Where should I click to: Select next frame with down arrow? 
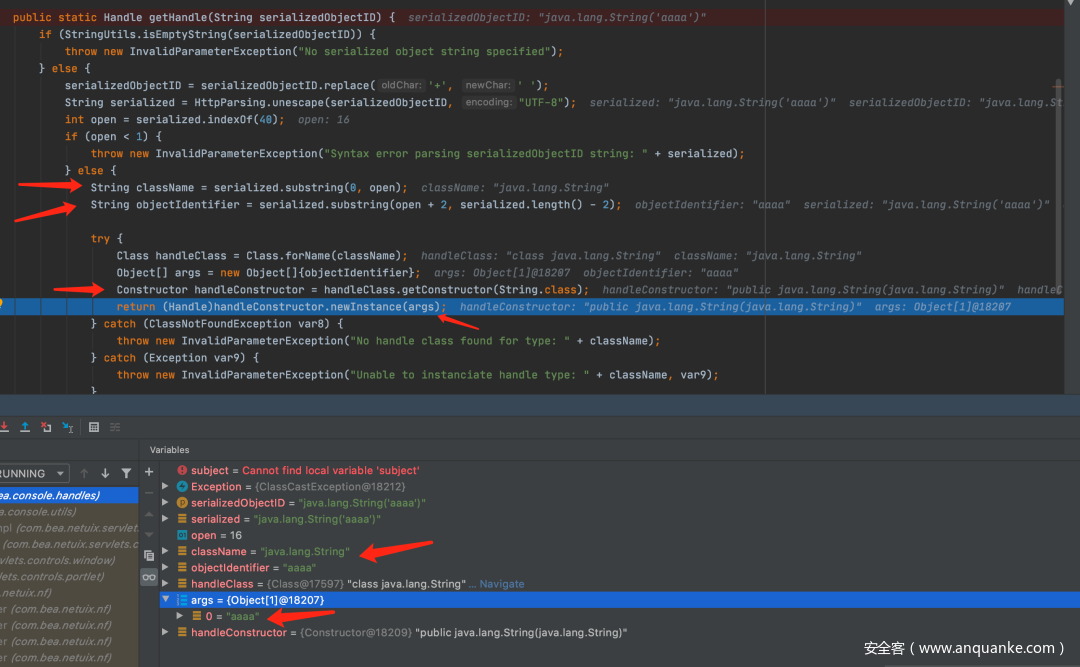coord(105,473)
